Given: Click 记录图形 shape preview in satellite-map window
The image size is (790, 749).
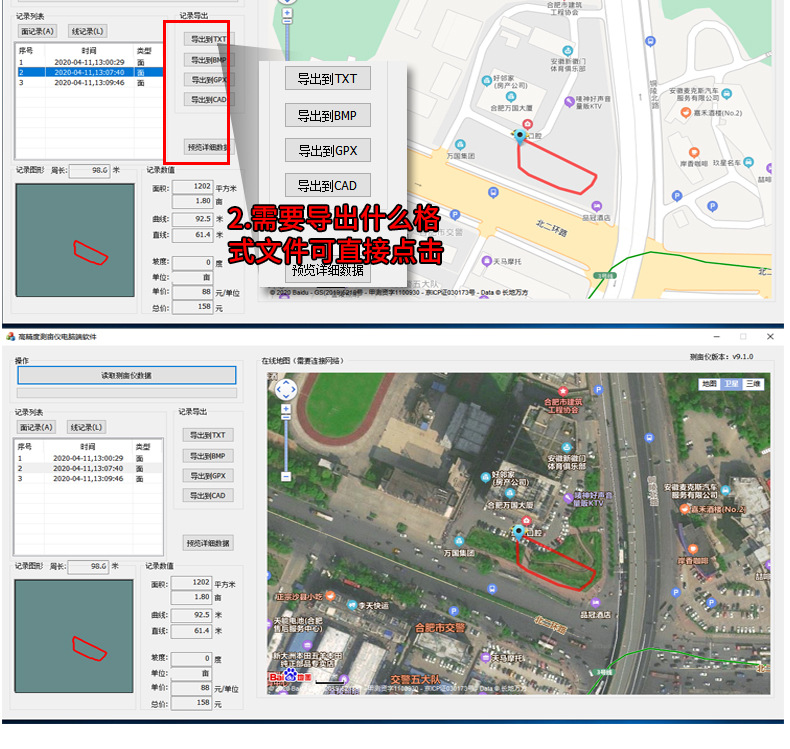Looking at the screenshot, I should [74, 636].
